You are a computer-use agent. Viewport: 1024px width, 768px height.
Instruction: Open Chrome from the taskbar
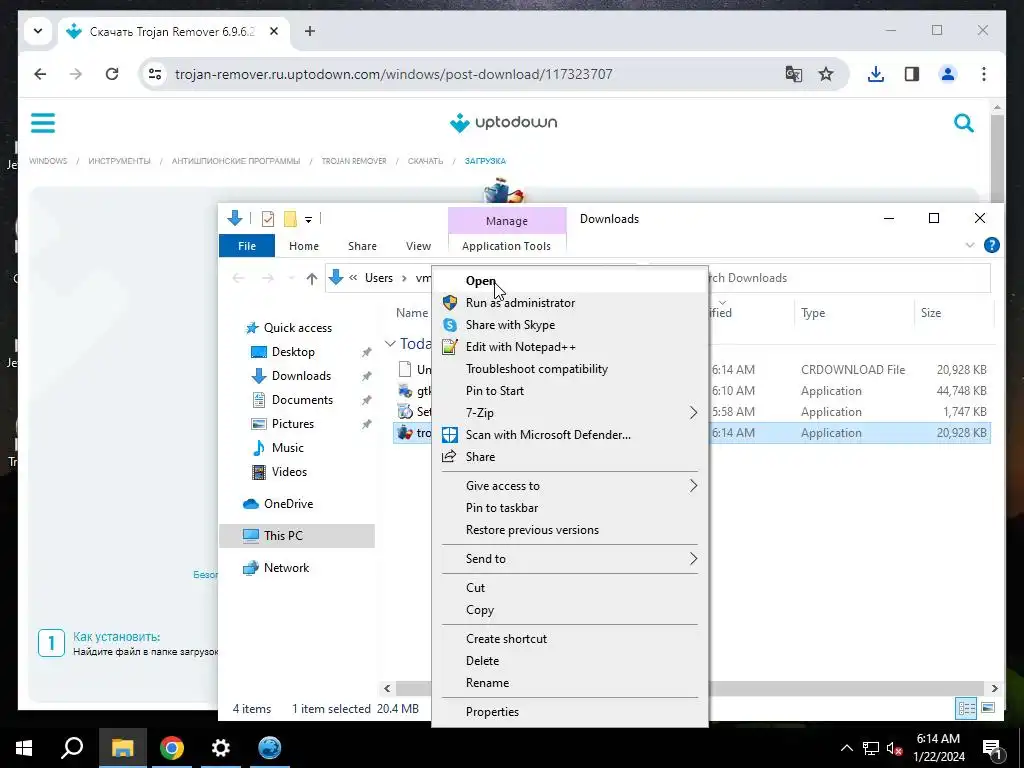[172, 748]
